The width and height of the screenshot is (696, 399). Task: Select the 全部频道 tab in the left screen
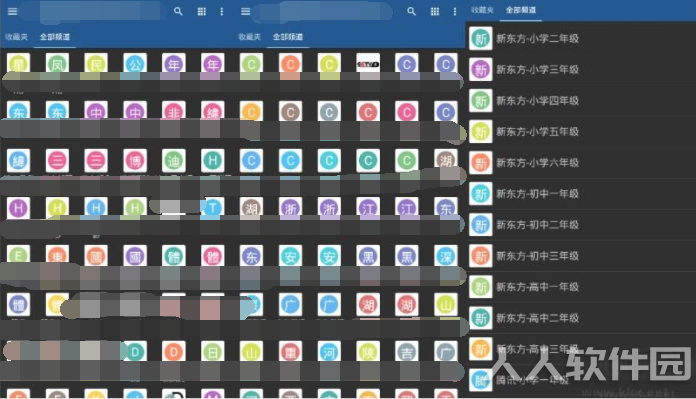(x=55, y=37)
